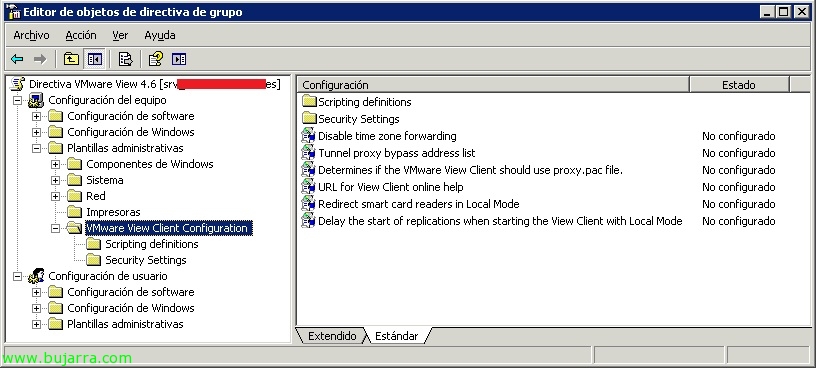The width and height of the screenshot is (816, 368).
Task: Click the Back arrow toolbar icon
Action: tap(17, 59)
